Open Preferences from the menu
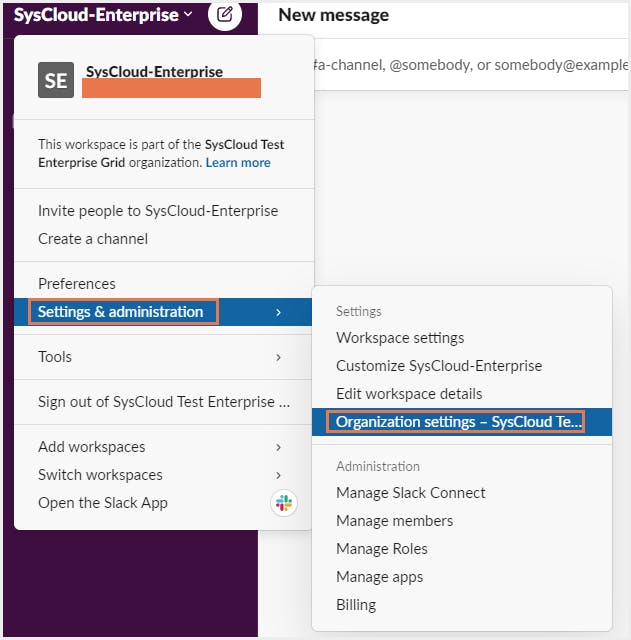This screenshot has height=640, width=631. [77, 284]
